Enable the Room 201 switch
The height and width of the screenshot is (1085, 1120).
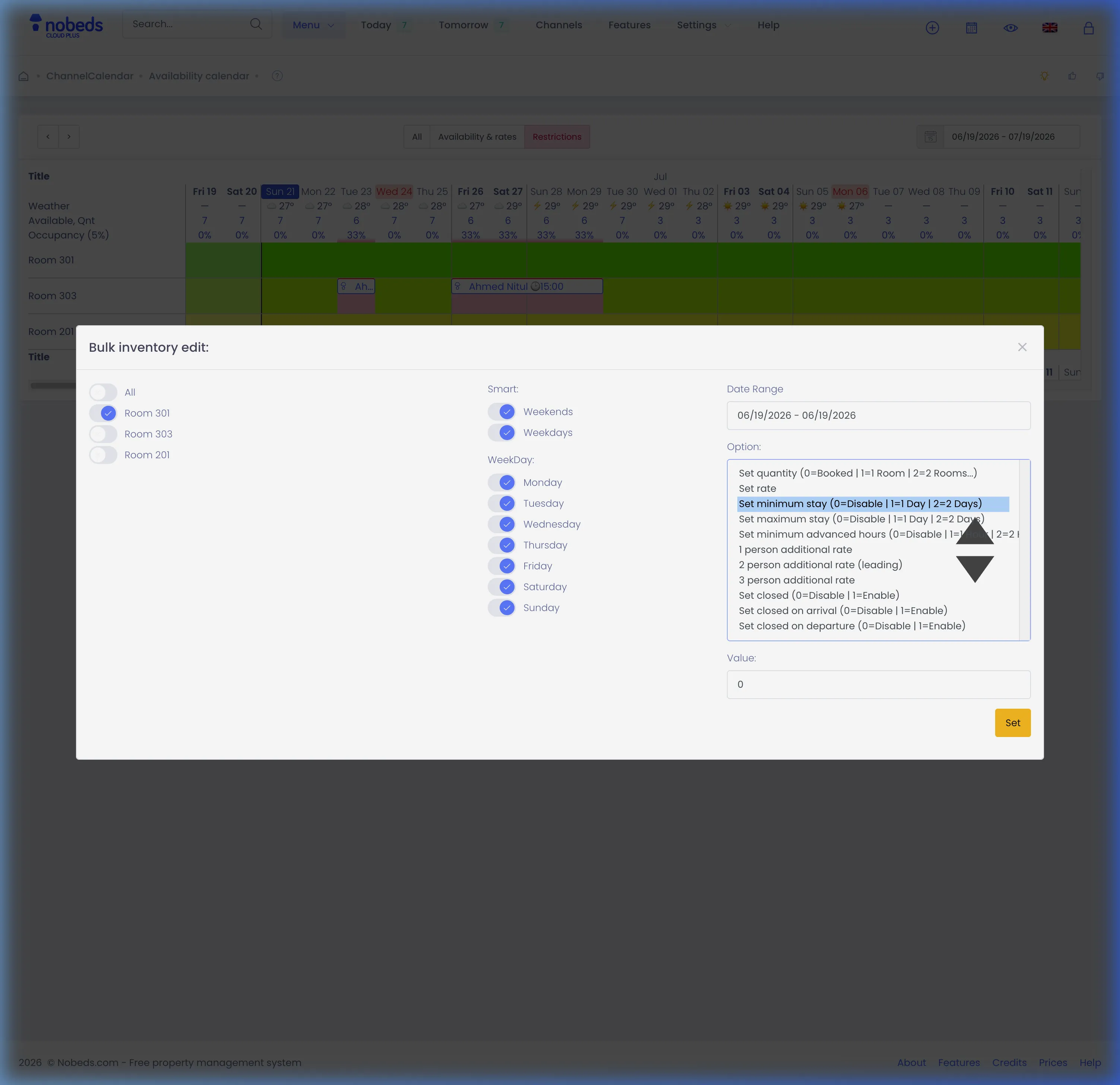pyautogui.click(x=103, y=455)
